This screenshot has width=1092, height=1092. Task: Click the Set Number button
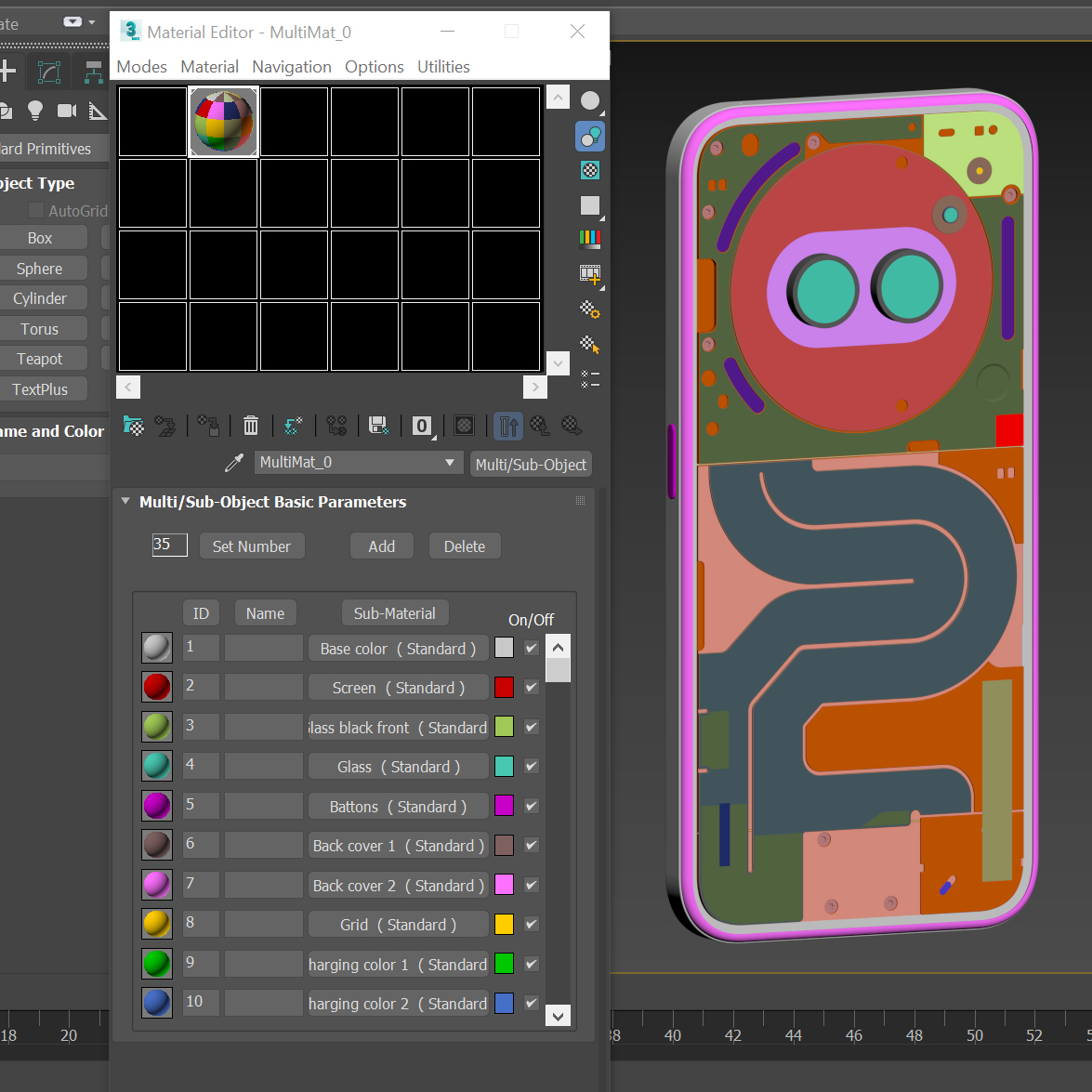pos(252,546)
